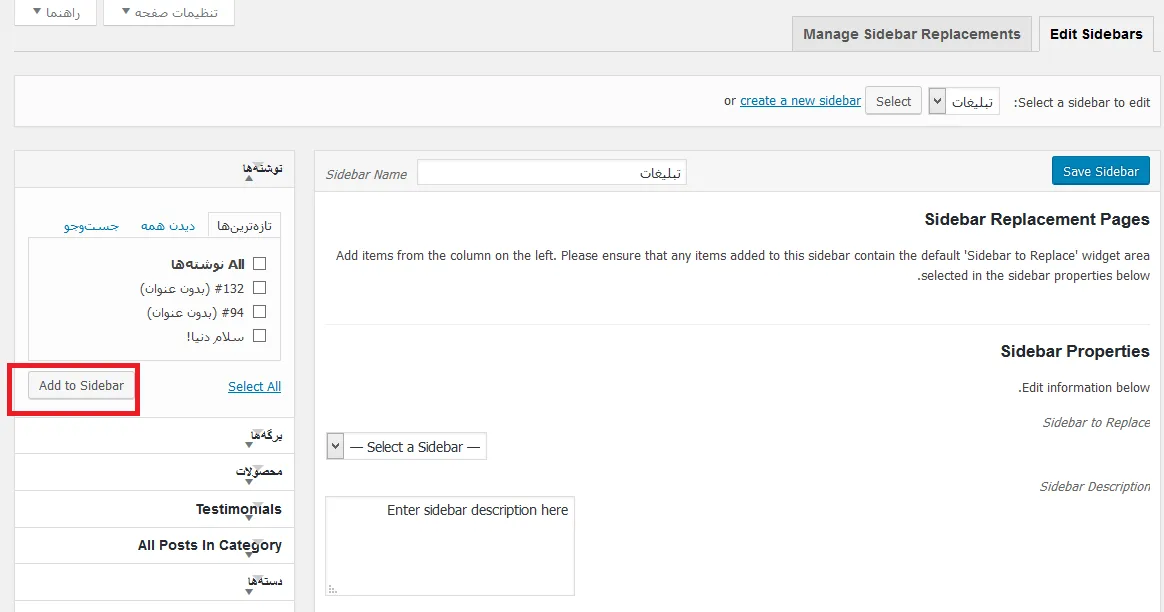The image size is (1164, 612).
Task: Click the Select All link
Action: click(x=255, y=386)
